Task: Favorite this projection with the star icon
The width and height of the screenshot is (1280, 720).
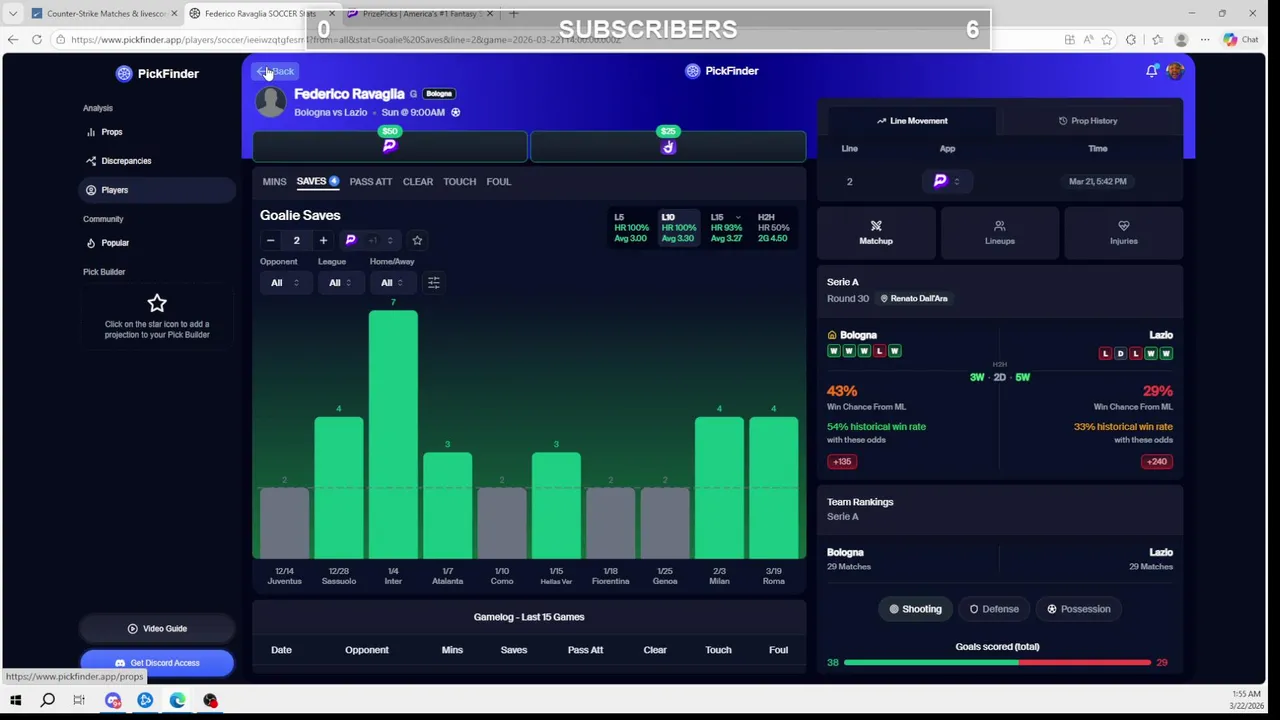Action: (x=417, y=240)
